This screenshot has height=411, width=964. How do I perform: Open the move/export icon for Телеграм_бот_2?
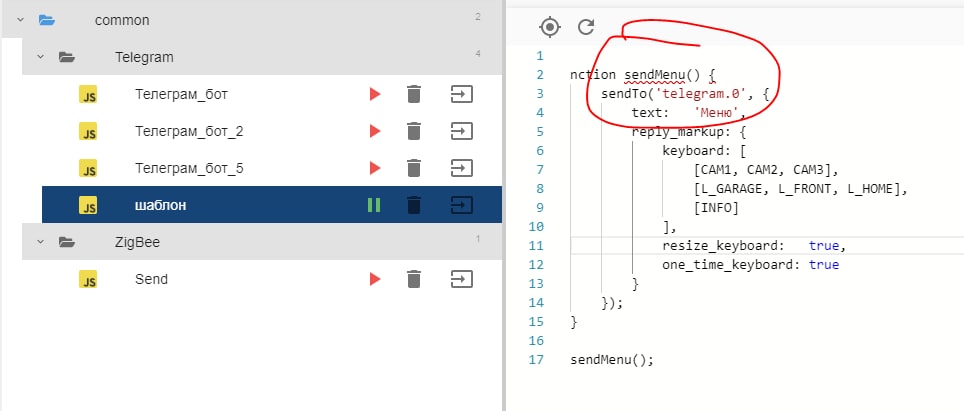(462, 131)
